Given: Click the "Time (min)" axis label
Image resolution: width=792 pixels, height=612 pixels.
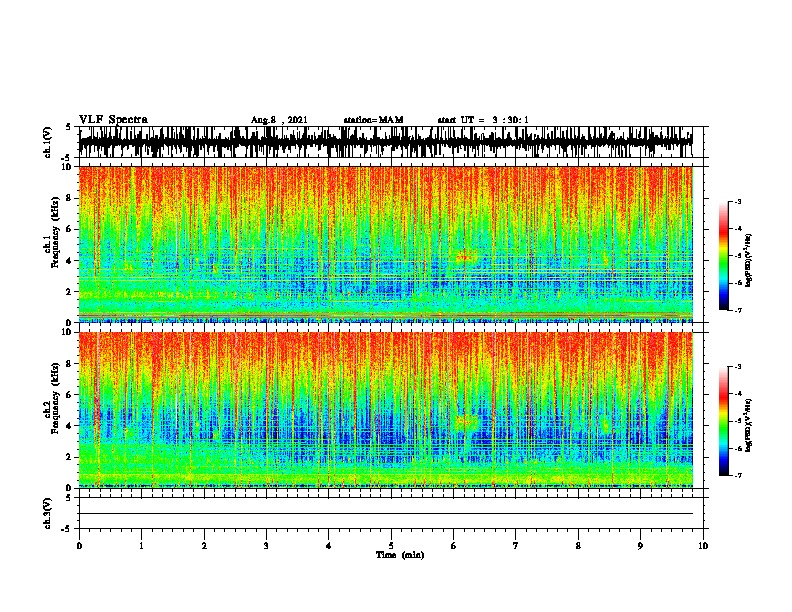Looking at the screenshot, I should 400,555.
